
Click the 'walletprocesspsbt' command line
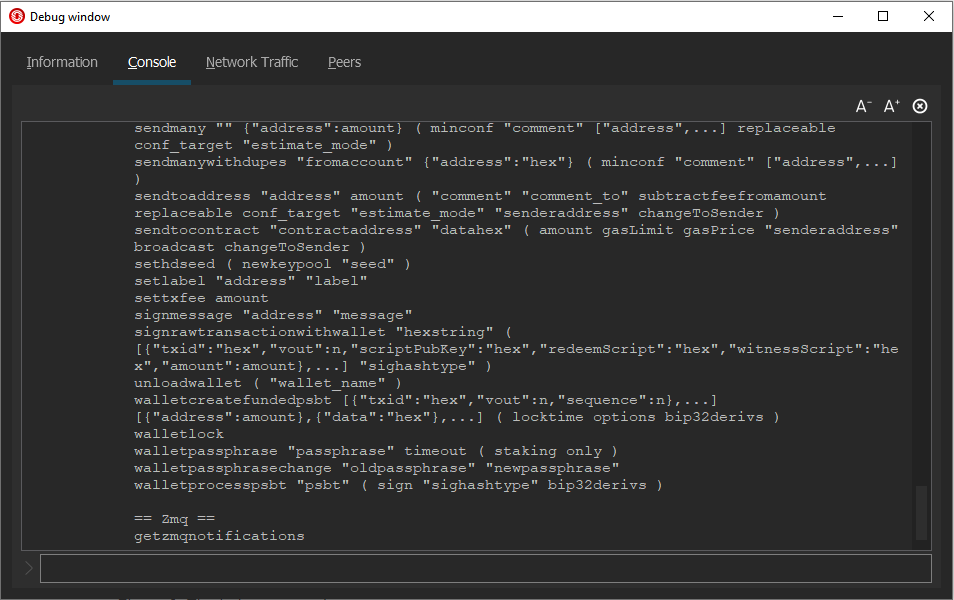pos(399,485)
